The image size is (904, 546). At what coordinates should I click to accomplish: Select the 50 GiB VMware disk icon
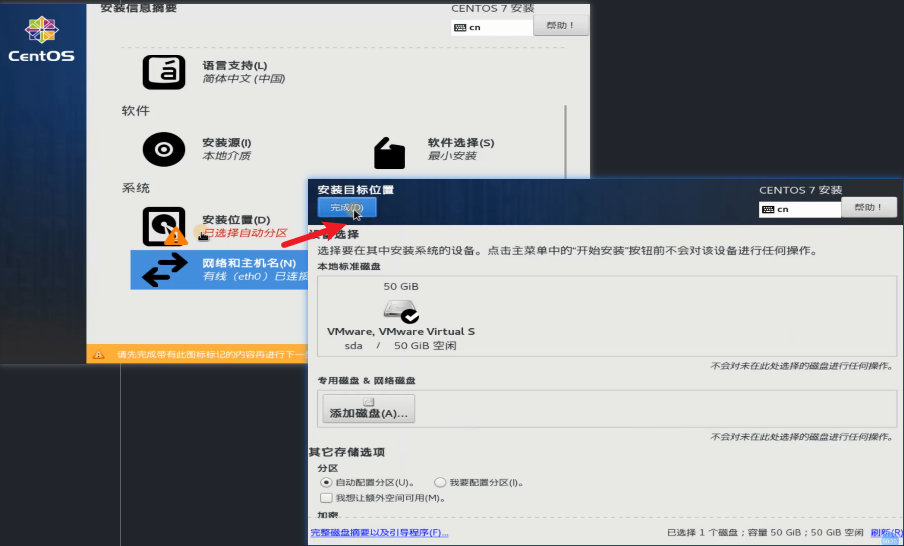[401, 311]
